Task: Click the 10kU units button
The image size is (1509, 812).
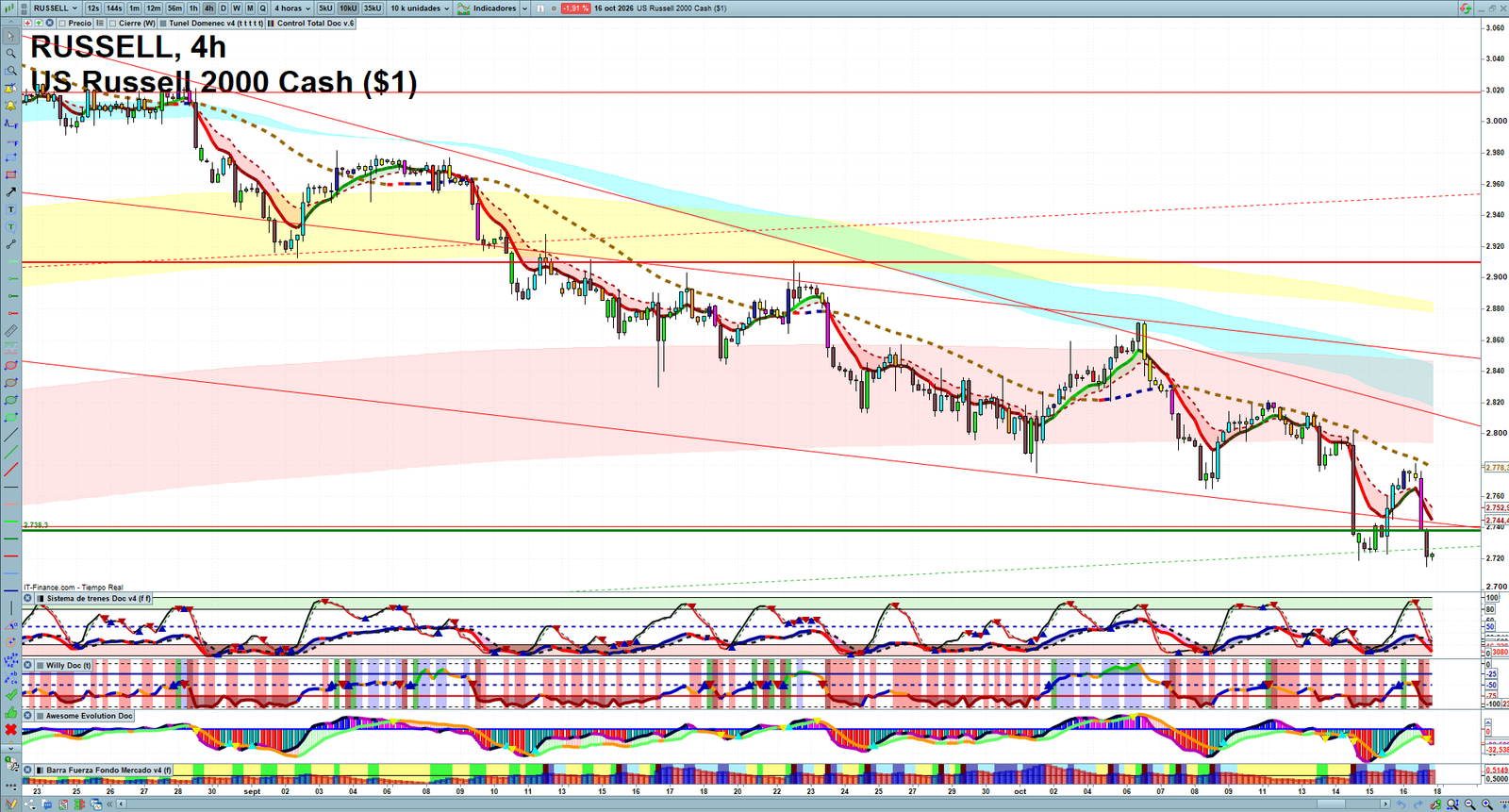Action: [x=348, y=8]
